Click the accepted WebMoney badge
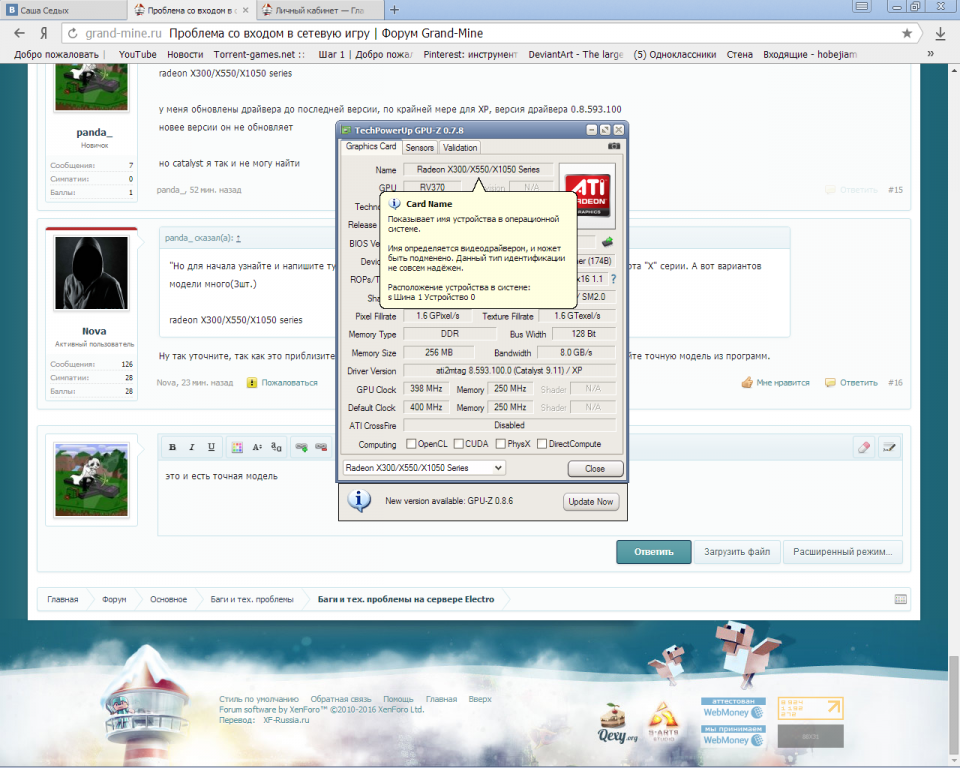Viewport: 960px width, 768px height. (x=733, y=736)
